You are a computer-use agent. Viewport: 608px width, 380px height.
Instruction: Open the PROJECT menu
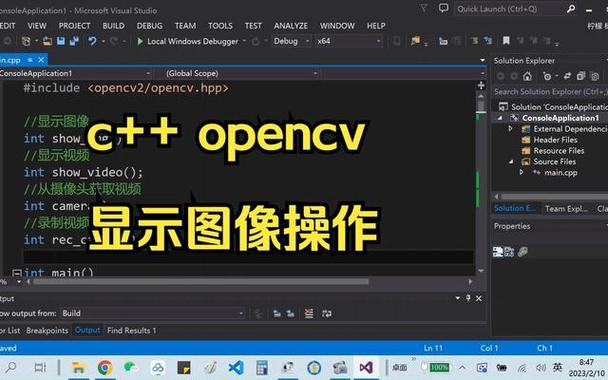(x=74, y=26)
